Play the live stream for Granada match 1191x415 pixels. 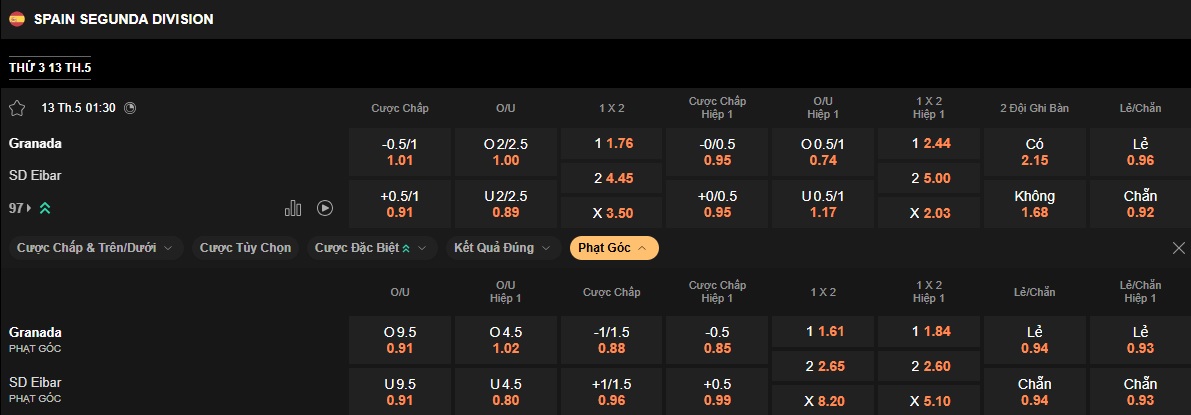point(325,208)
